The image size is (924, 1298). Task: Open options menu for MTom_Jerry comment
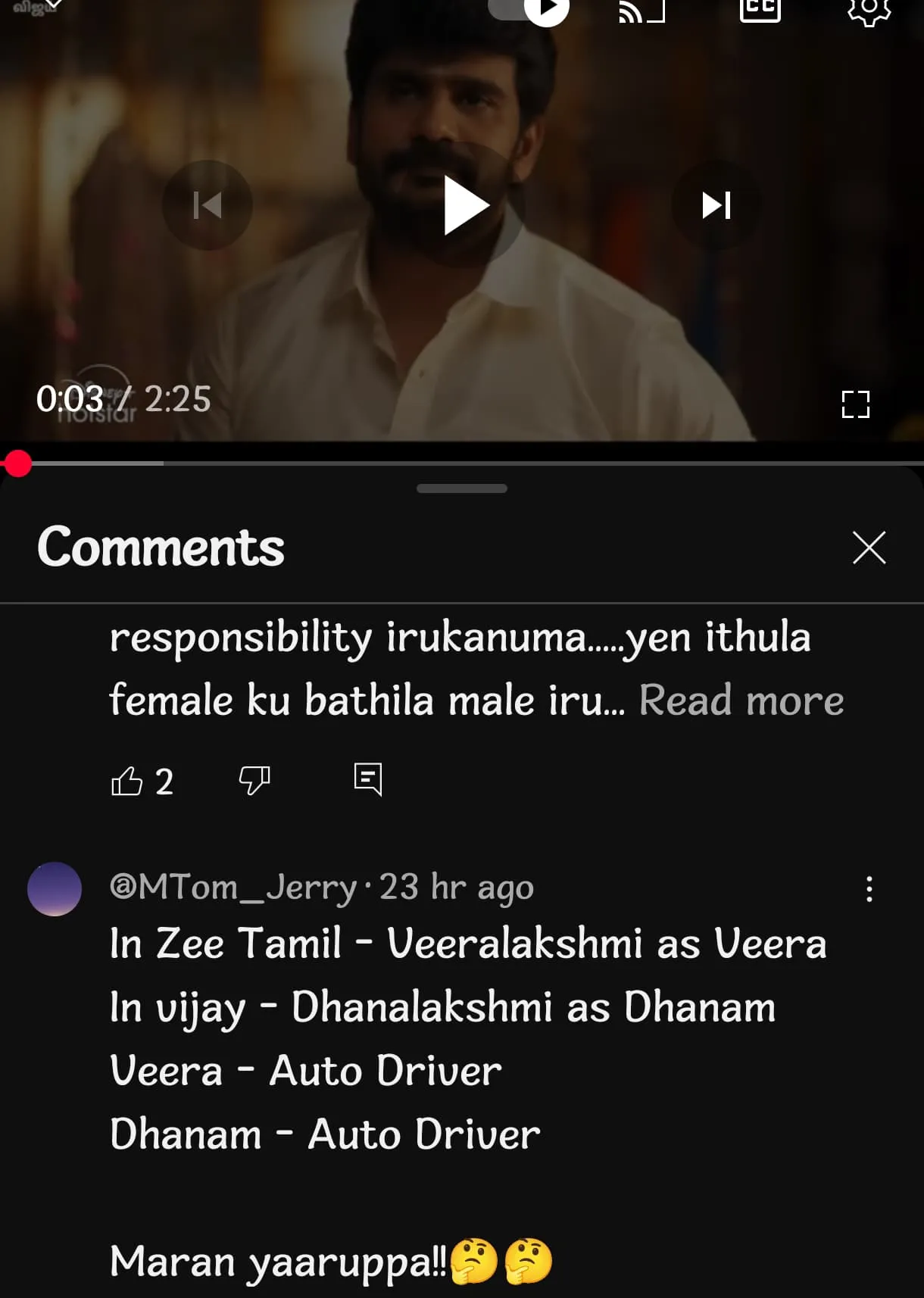(869, 889)
